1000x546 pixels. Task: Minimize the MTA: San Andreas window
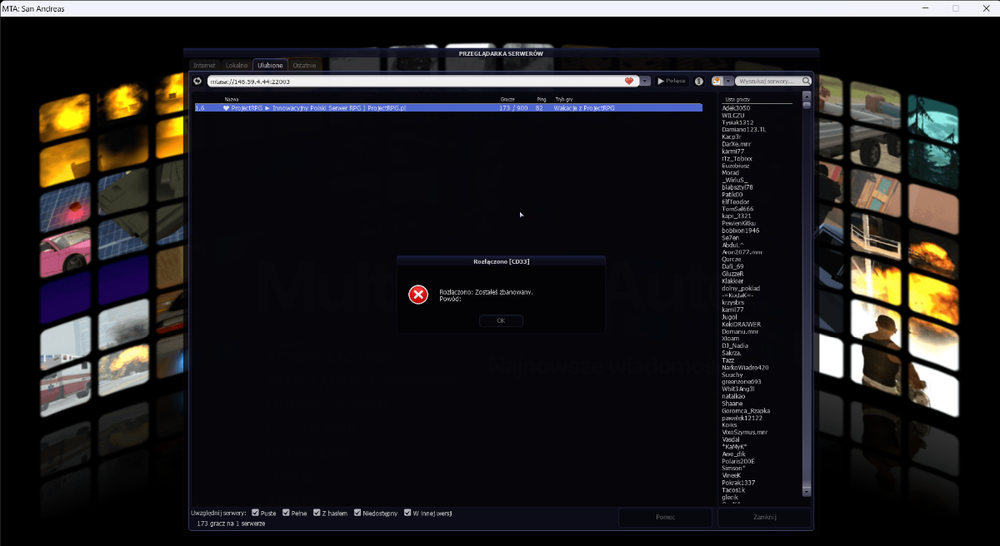coord(925,8)
